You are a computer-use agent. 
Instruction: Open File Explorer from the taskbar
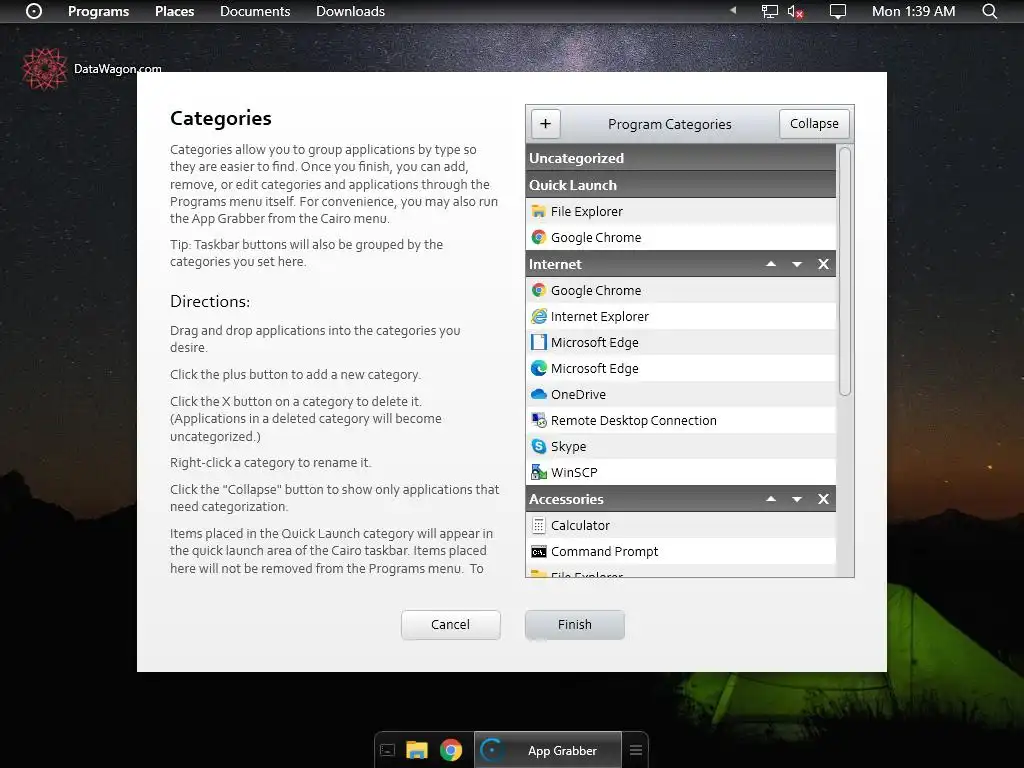[x=417, y=750]
